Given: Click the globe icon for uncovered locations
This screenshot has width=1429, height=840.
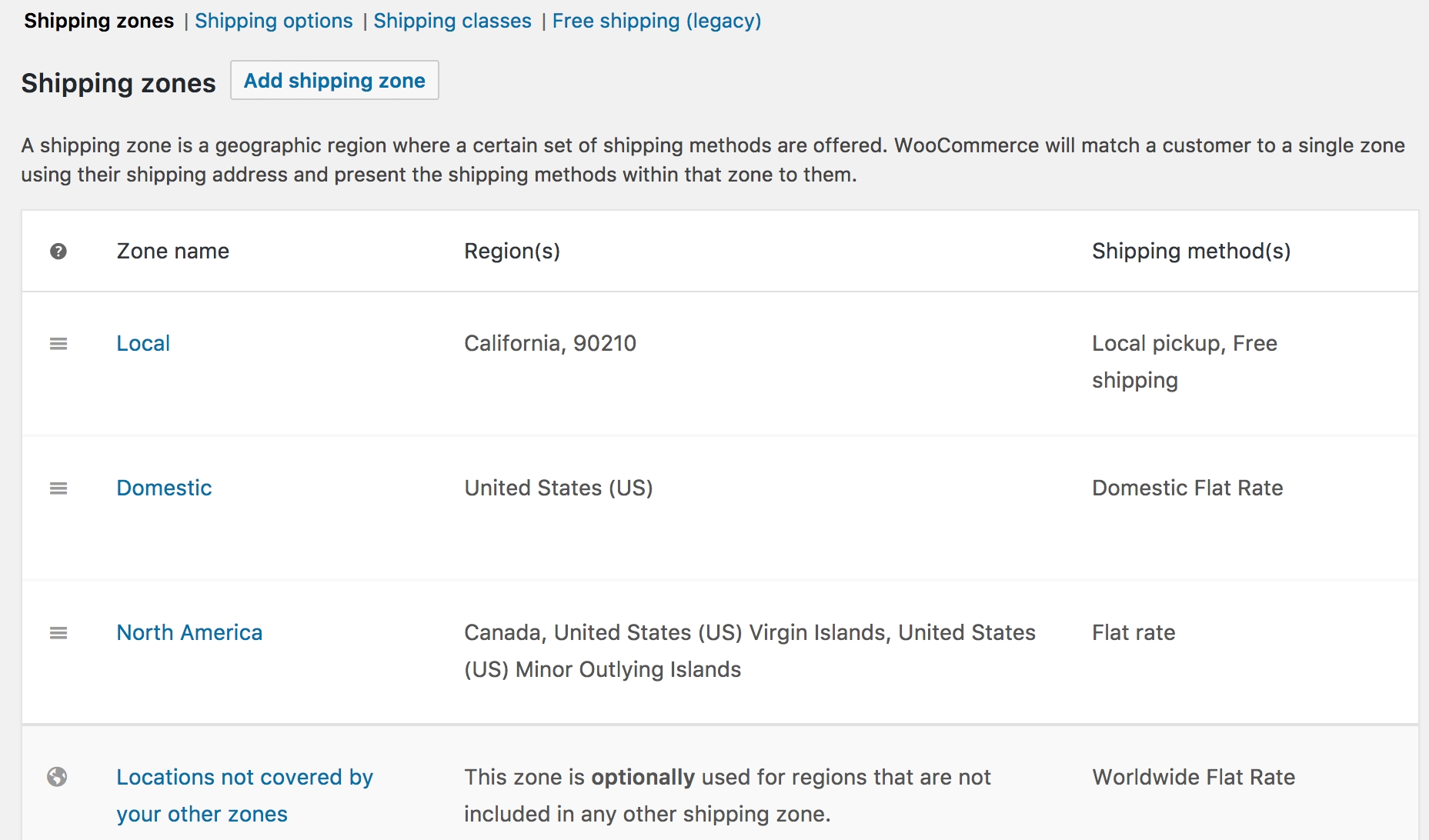Looking at the screenshot, I should (57, 777).
